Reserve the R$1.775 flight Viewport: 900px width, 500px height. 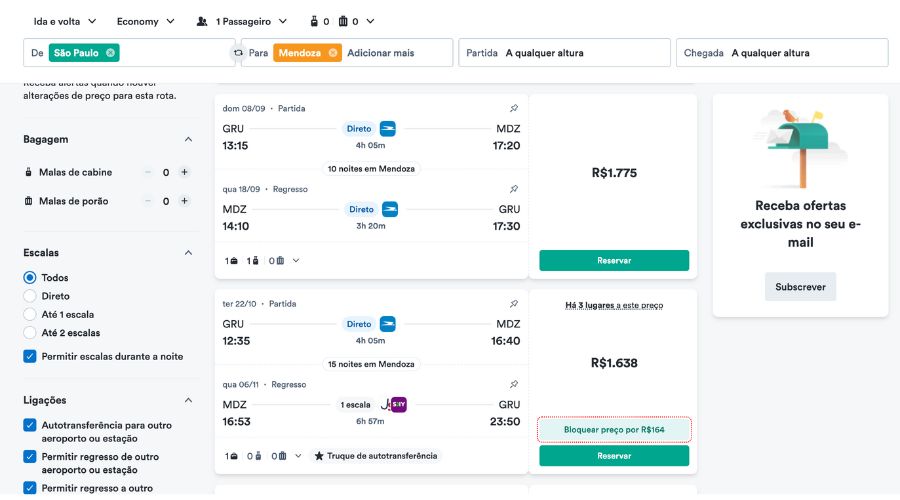614,261
